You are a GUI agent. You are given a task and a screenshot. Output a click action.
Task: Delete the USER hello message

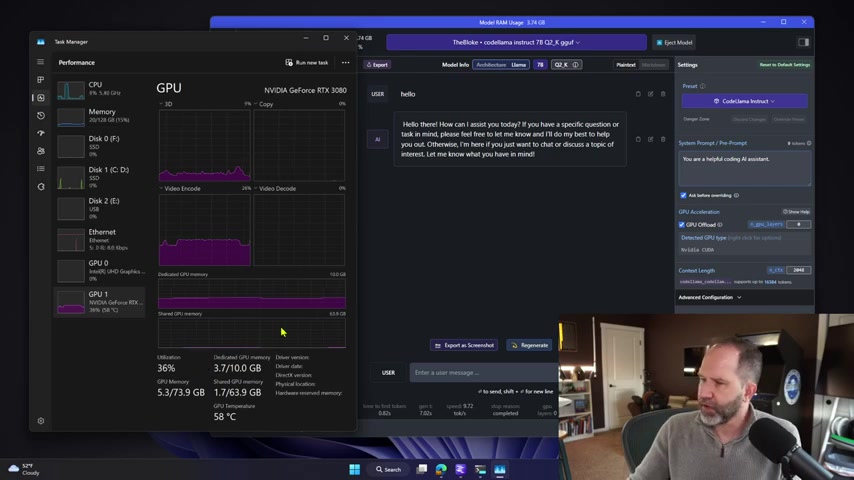(663, 94)
